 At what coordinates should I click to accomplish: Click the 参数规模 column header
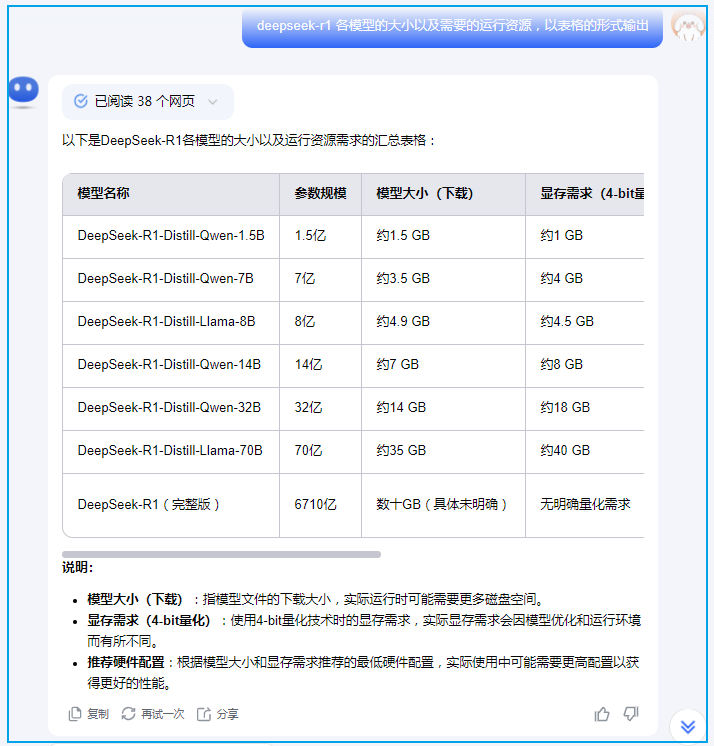[x=320, y=194]
